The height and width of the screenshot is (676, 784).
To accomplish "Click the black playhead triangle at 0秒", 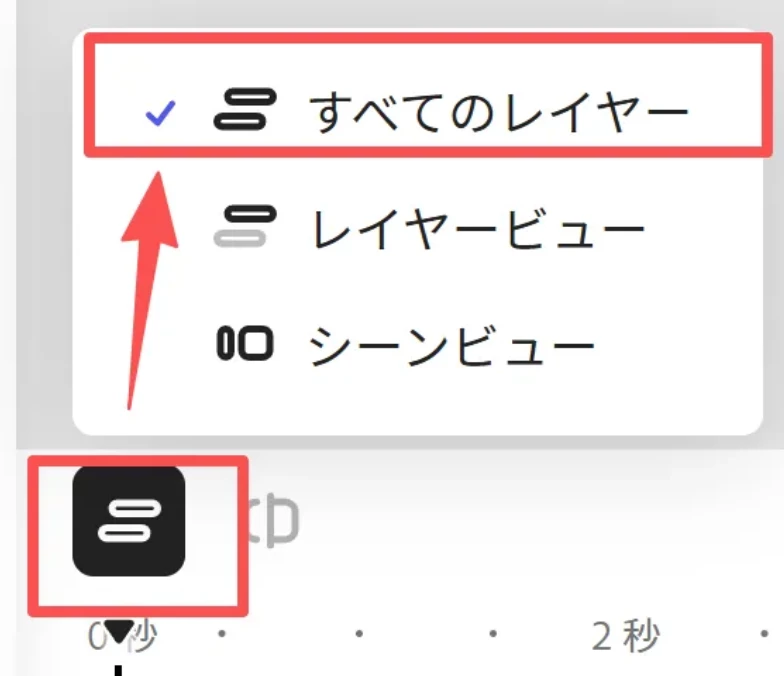I will (x=120, y=632).
